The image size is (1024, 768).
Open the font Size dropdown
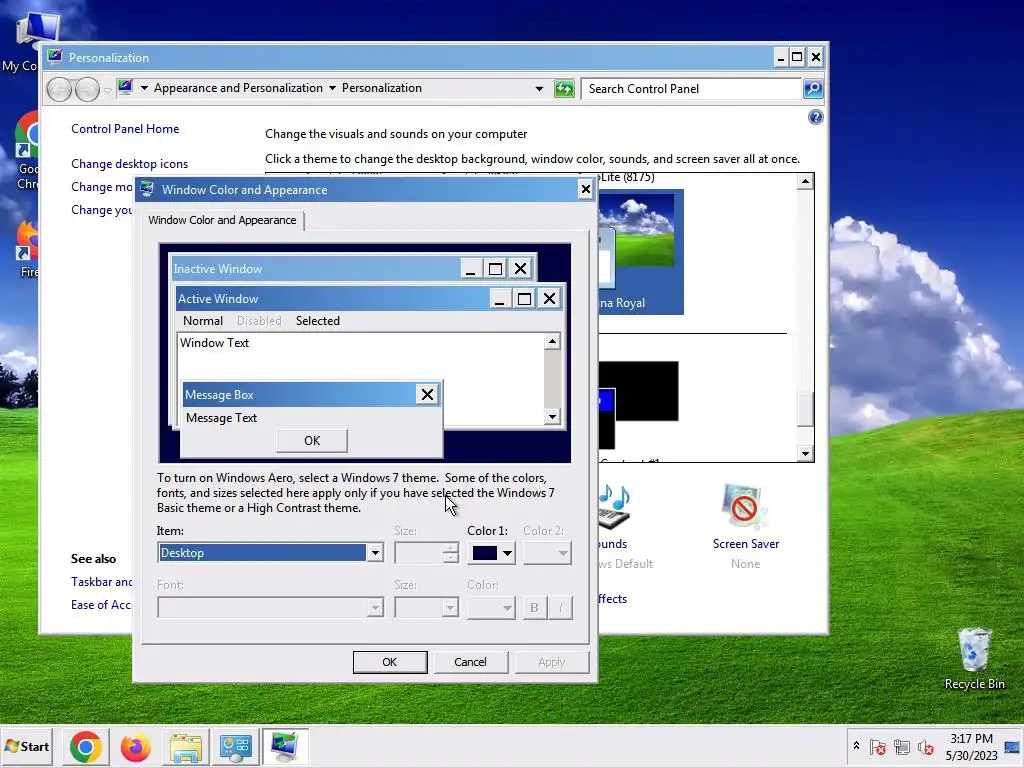point(426,607)
